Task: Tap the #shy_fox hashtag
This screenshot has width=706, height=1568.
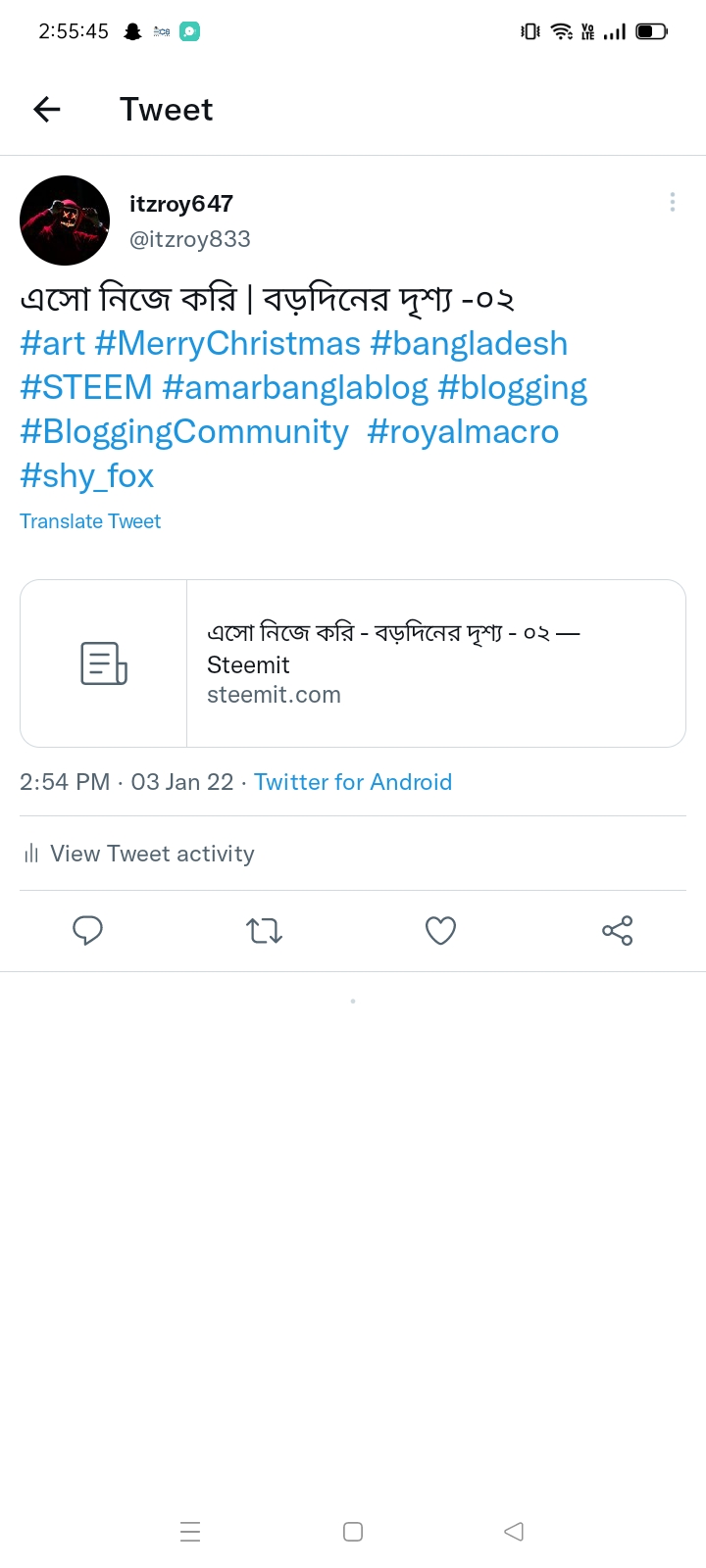Action: point(87,476)
